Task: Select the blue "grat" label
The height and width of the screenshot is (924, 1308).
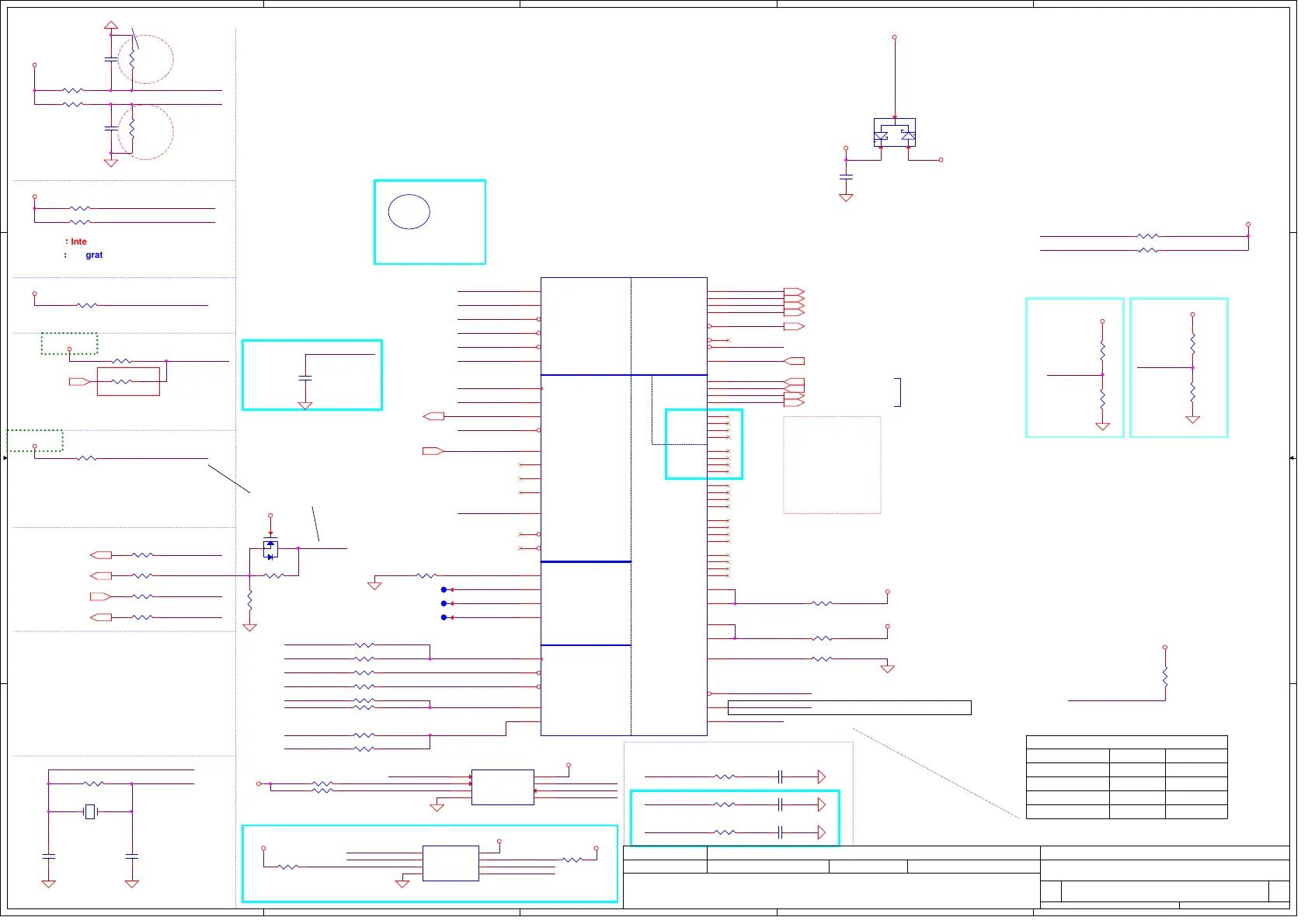Action: click(94, 255)
